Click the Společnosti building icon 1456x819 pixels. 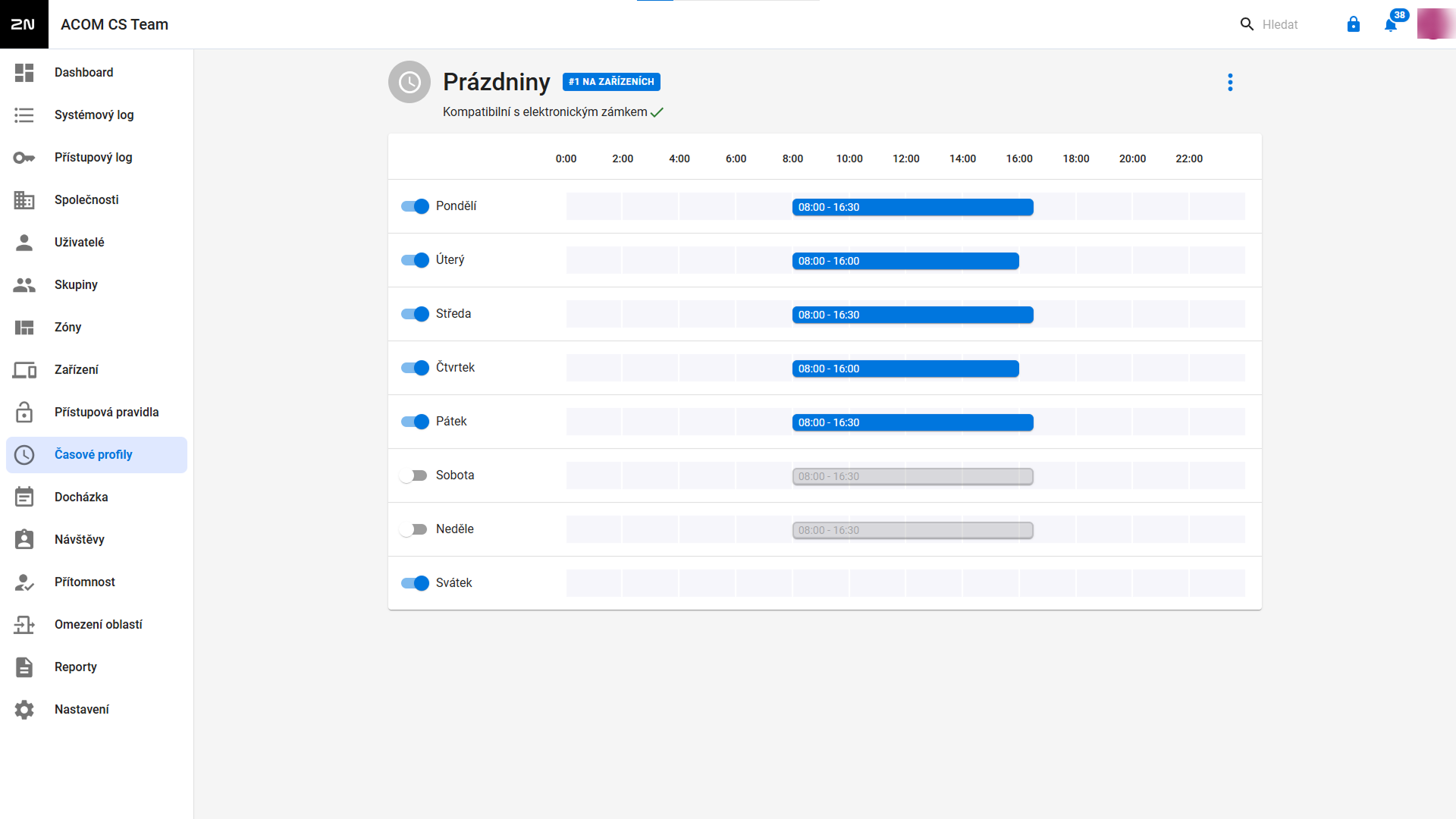pyautogui.click(x=24, y=200)
